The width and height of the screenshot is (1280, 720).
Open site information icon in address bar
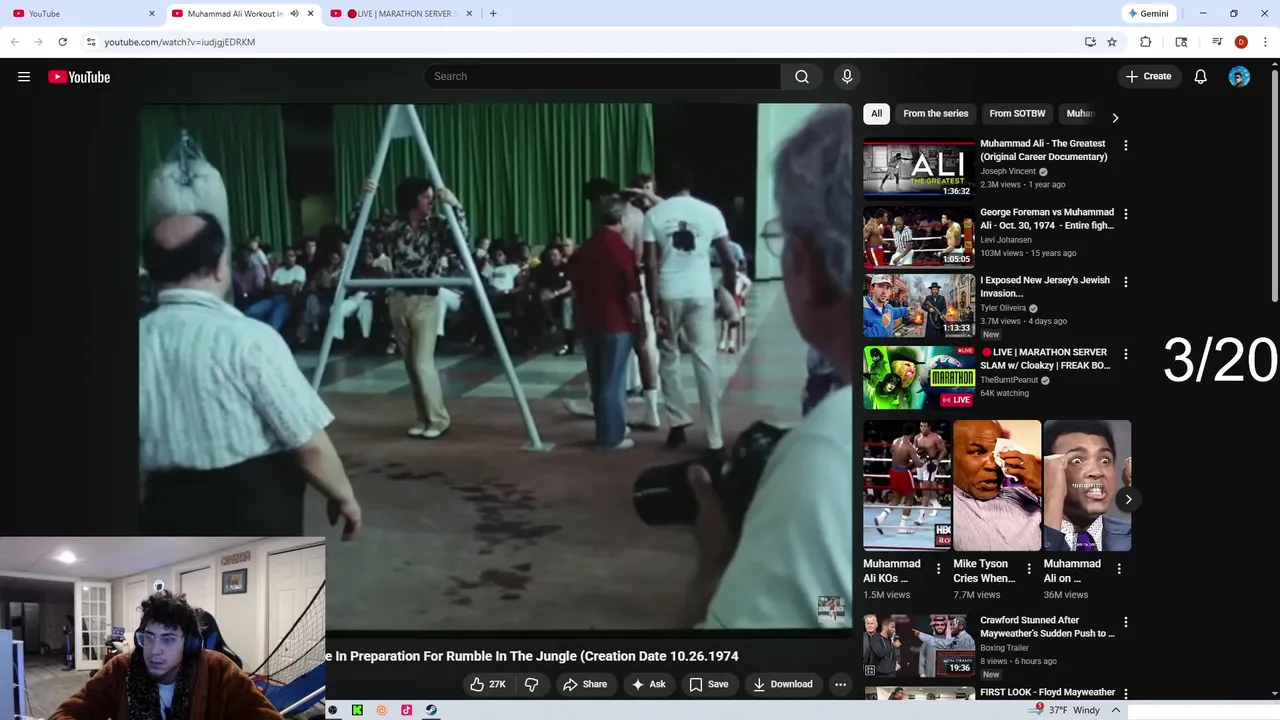(x=91, y=42)
